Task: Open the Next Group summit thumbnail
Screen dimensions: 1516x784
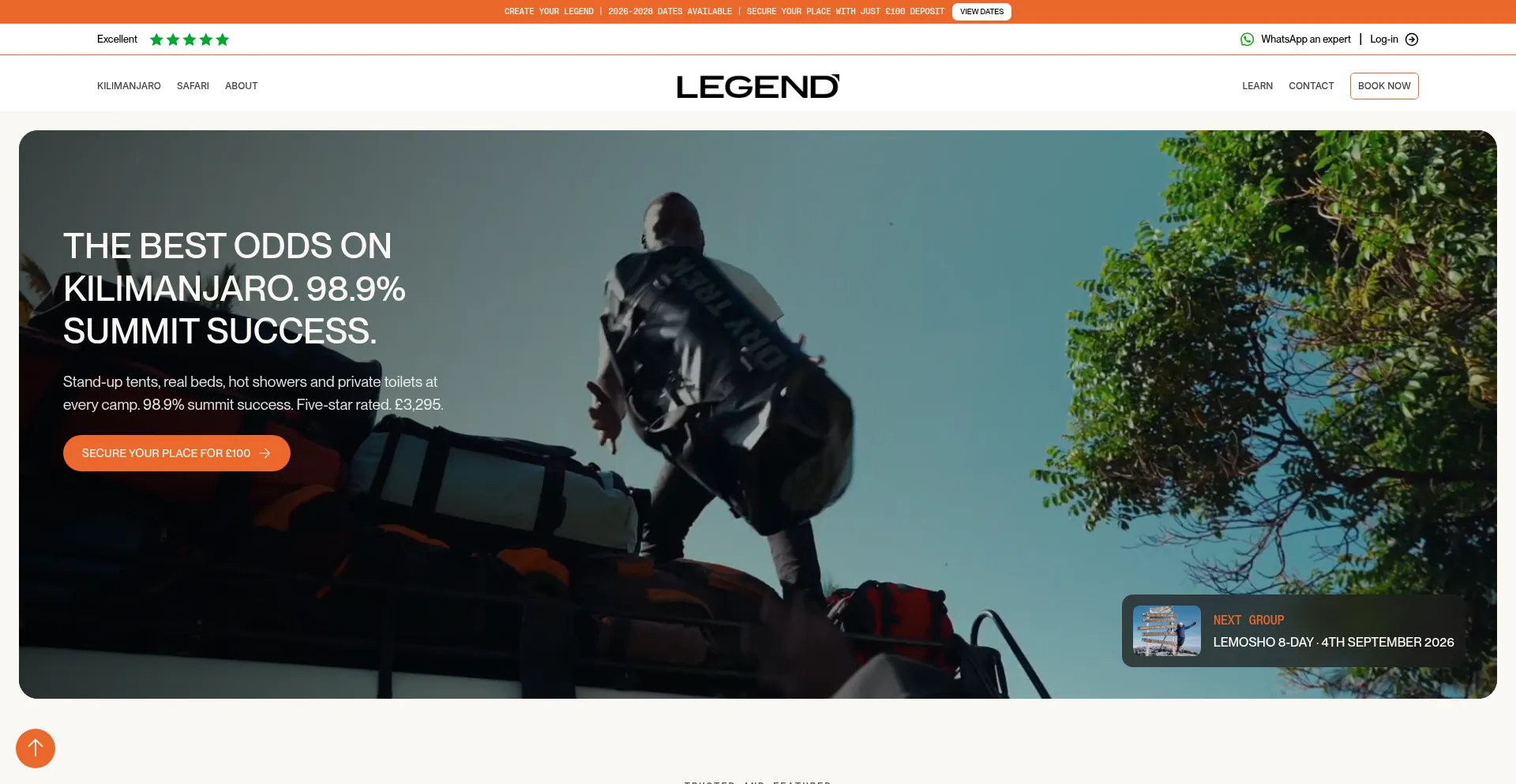Action: (1167, 631)
